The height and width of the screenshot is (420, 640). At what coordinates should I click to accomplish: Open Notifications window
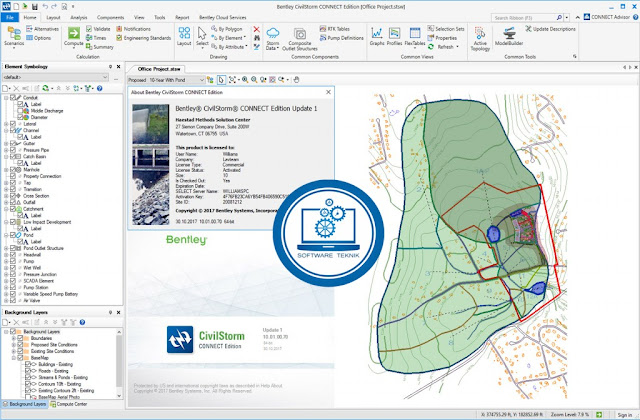[x=133, y=29]
